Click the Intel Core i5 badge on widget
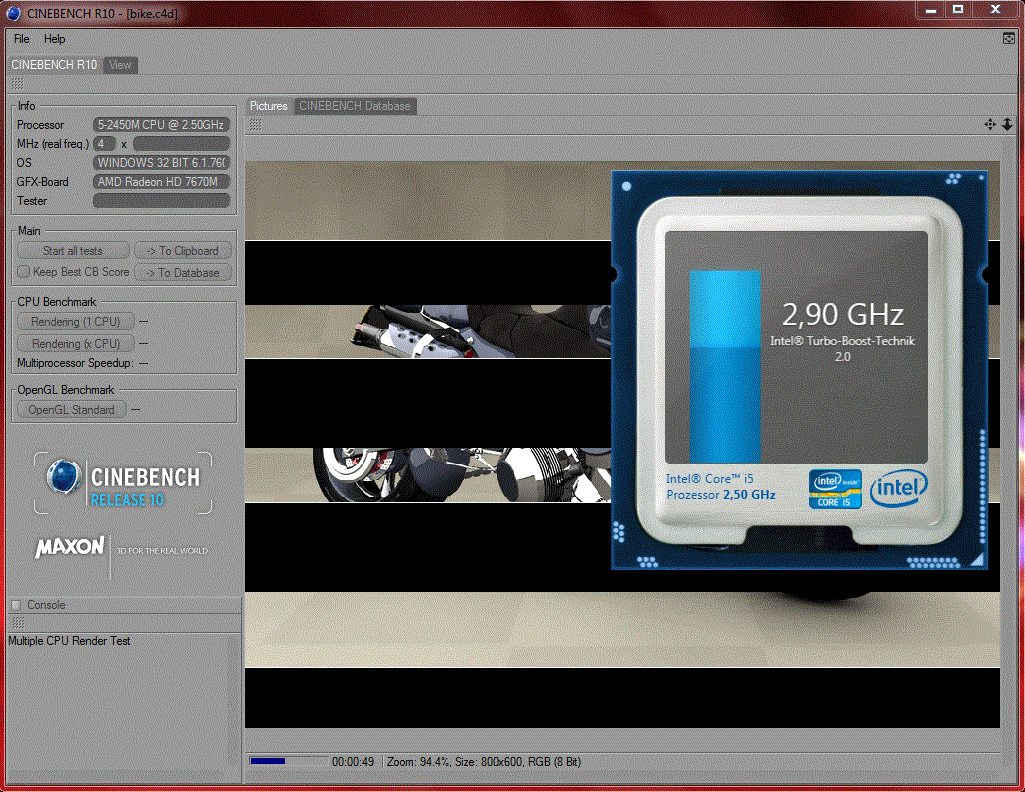 (835, 489)
